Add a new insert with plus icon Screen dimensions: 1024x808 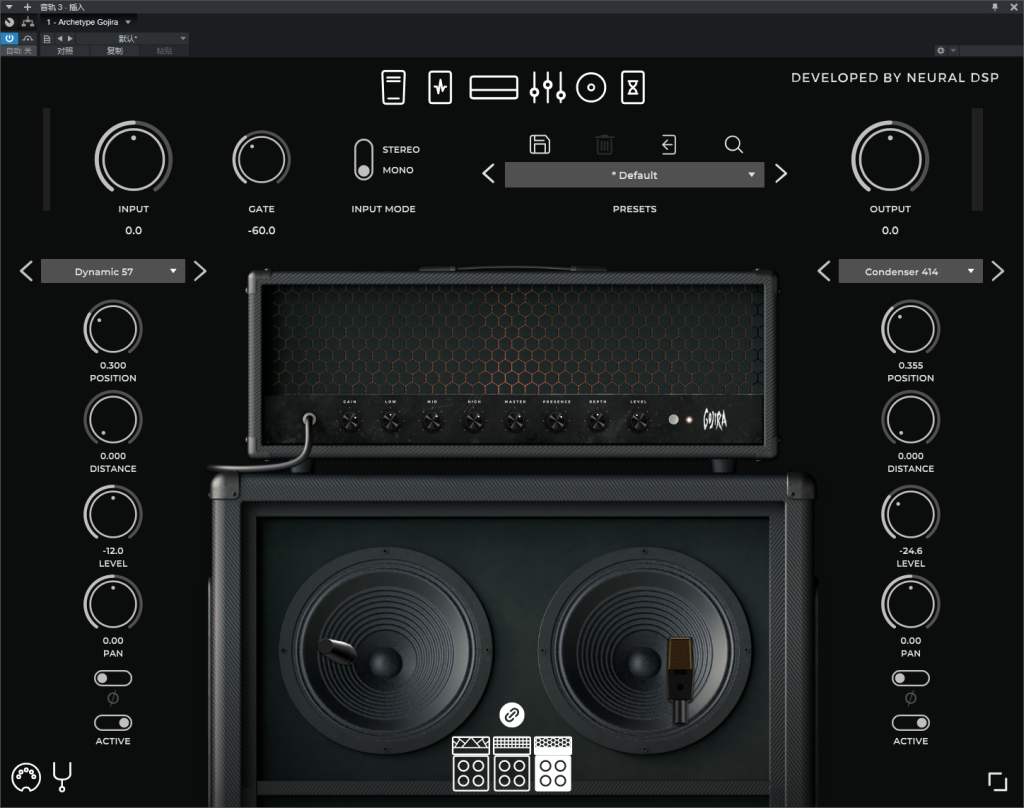click(x=27, y=7)
